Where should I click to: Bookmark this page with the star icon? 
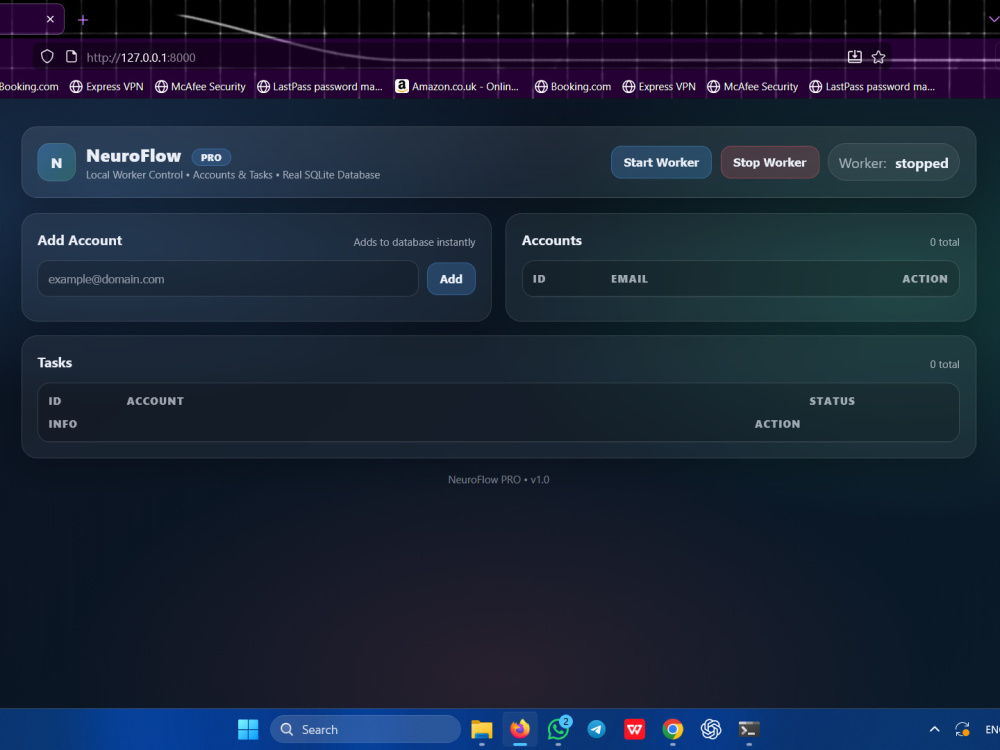(878, 57)
